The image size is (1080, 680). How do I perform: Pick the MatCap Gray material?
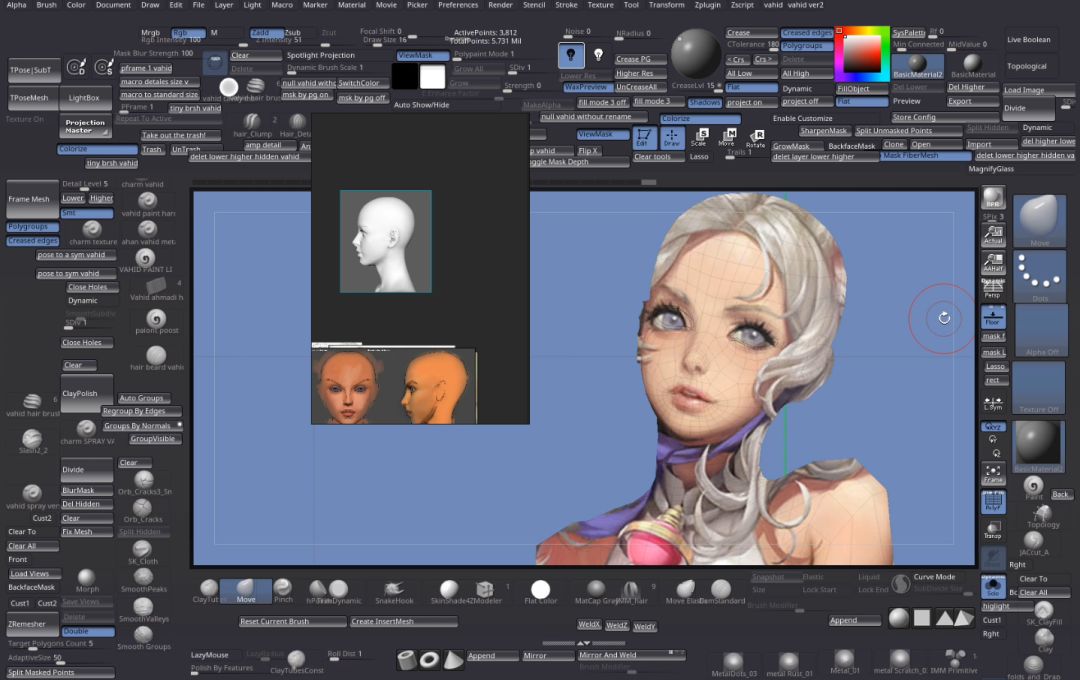tap(596, 592)
